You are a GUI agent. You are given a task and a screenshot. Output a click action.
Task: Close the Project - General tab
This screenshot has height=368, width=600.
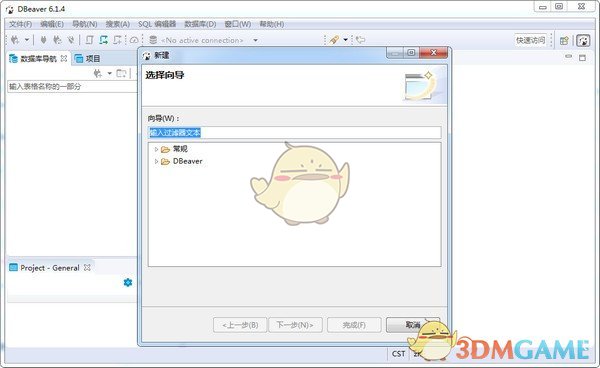87,267
